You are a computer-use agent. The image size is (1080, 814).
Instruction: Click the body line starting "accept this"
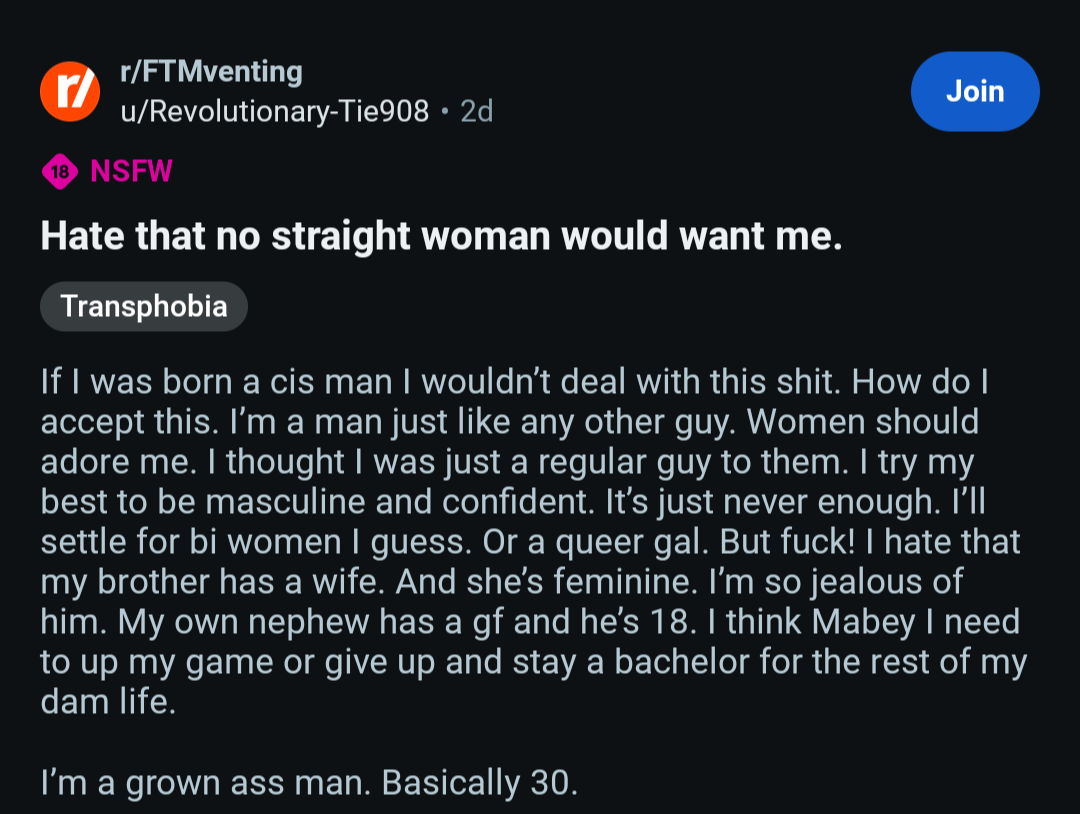tap(510, 421)
